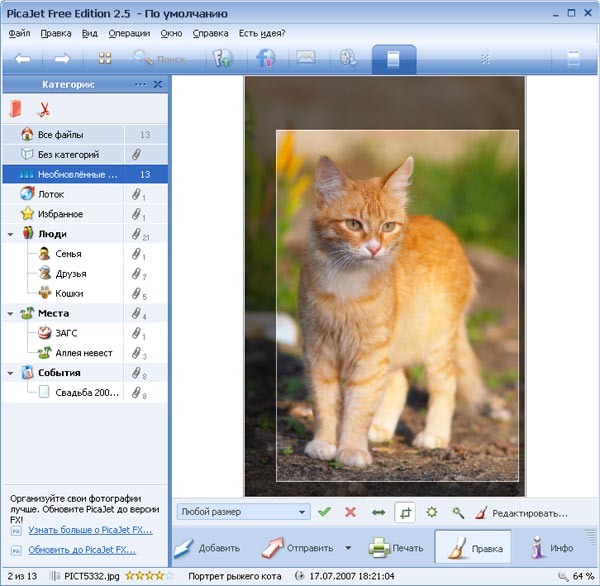
Task: Open the Есть идея? menu
Action: coord(262,33)
